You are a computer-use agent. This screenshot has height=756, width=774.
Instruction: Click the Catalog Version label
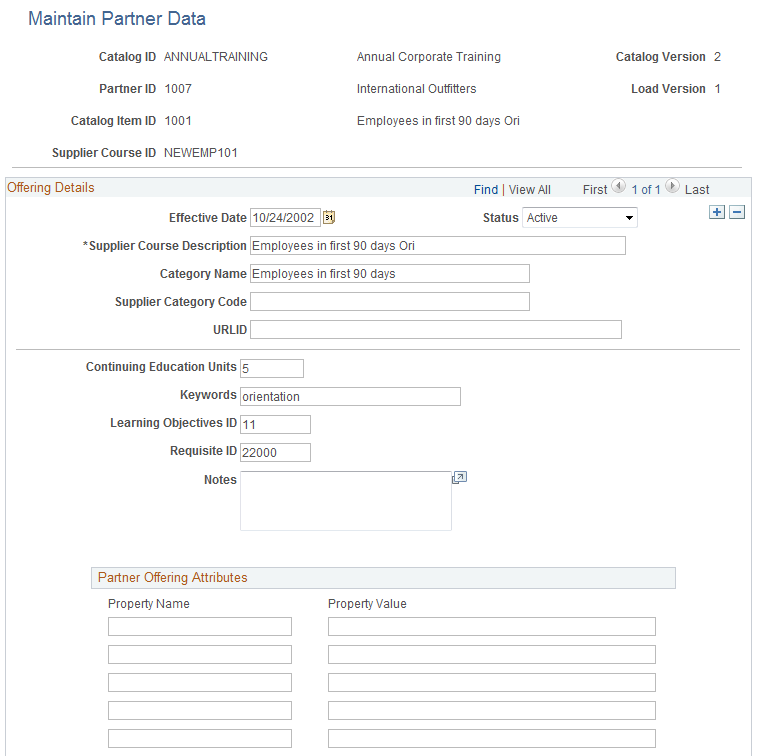[x=660, y=57]
